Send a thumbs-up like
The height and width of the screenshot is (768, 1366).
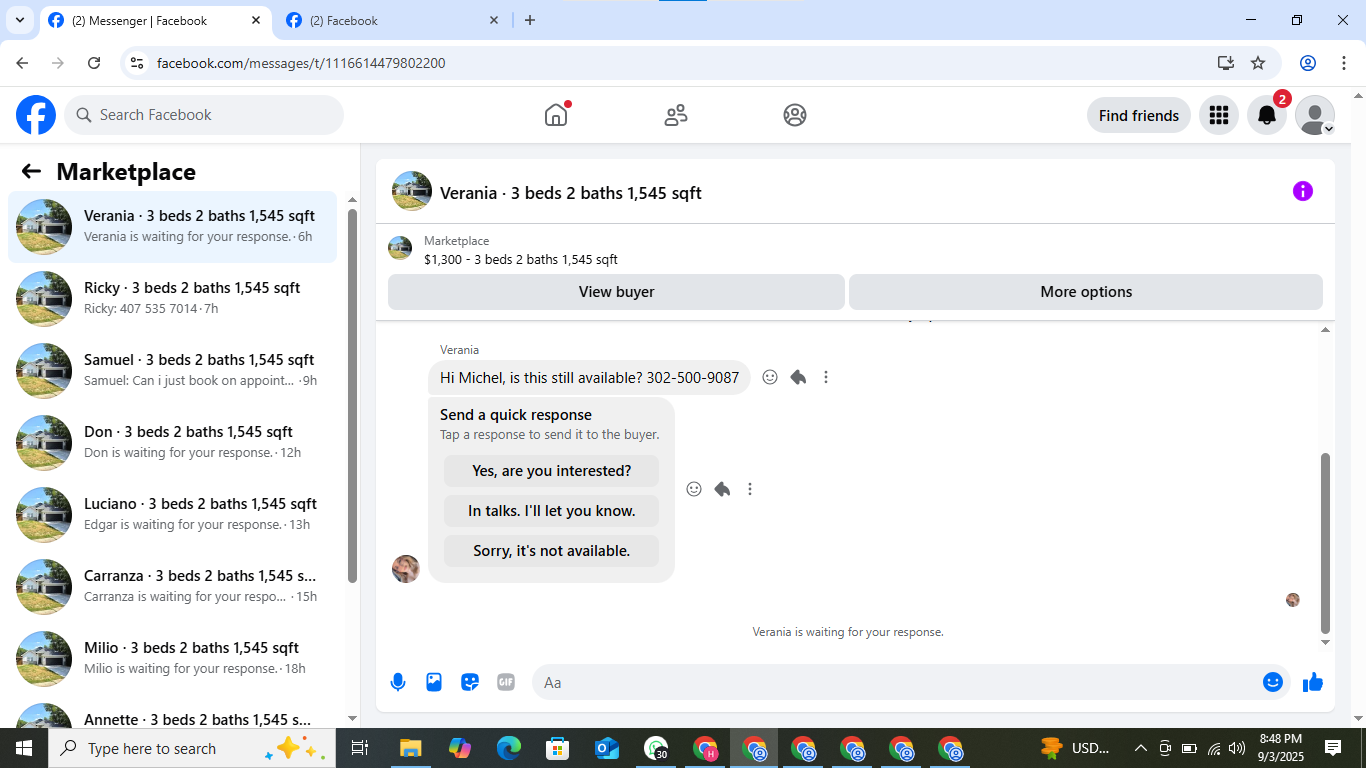coord(1313,682)
